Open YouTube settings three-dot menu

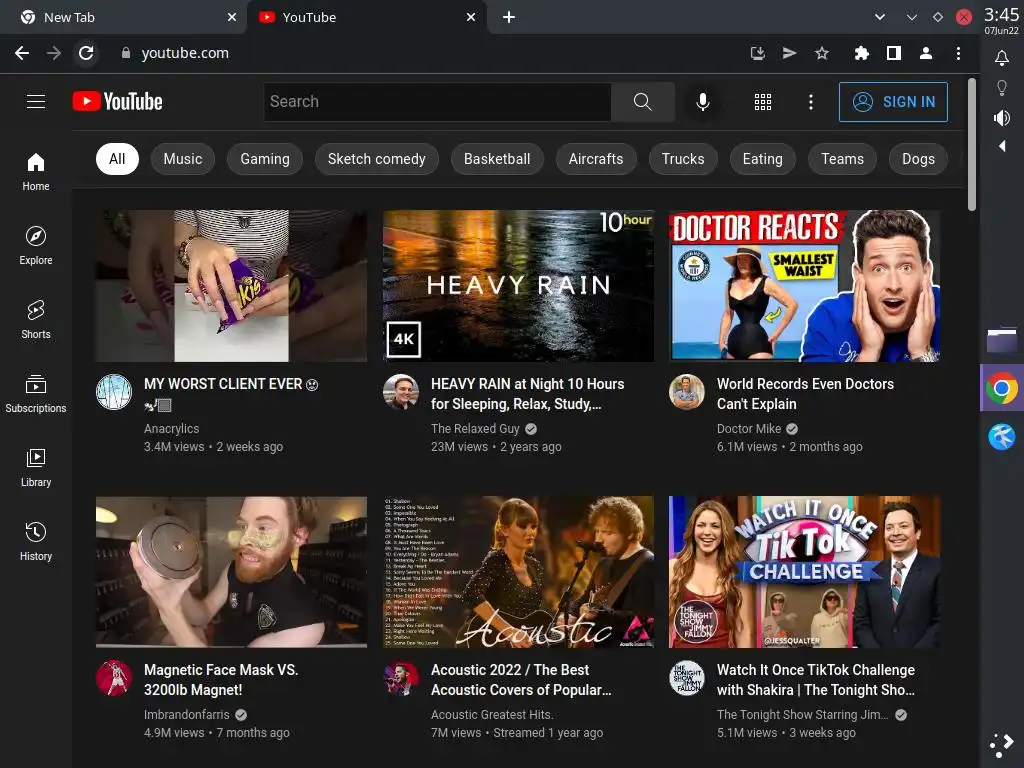pos(810,102)
